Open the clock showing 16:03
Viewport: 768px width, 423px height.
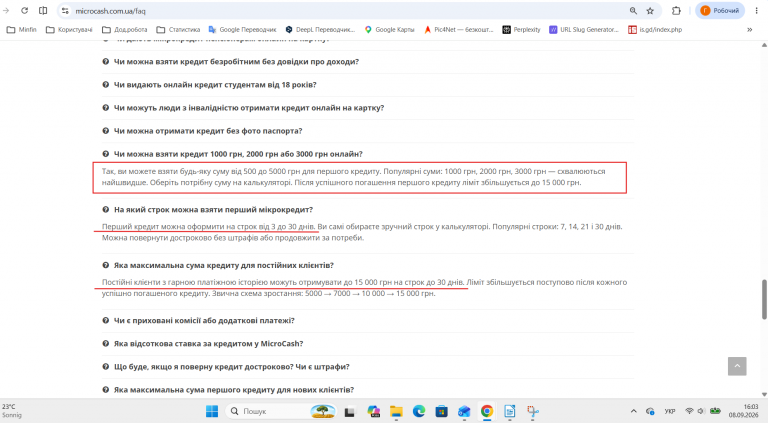[744, 411]
